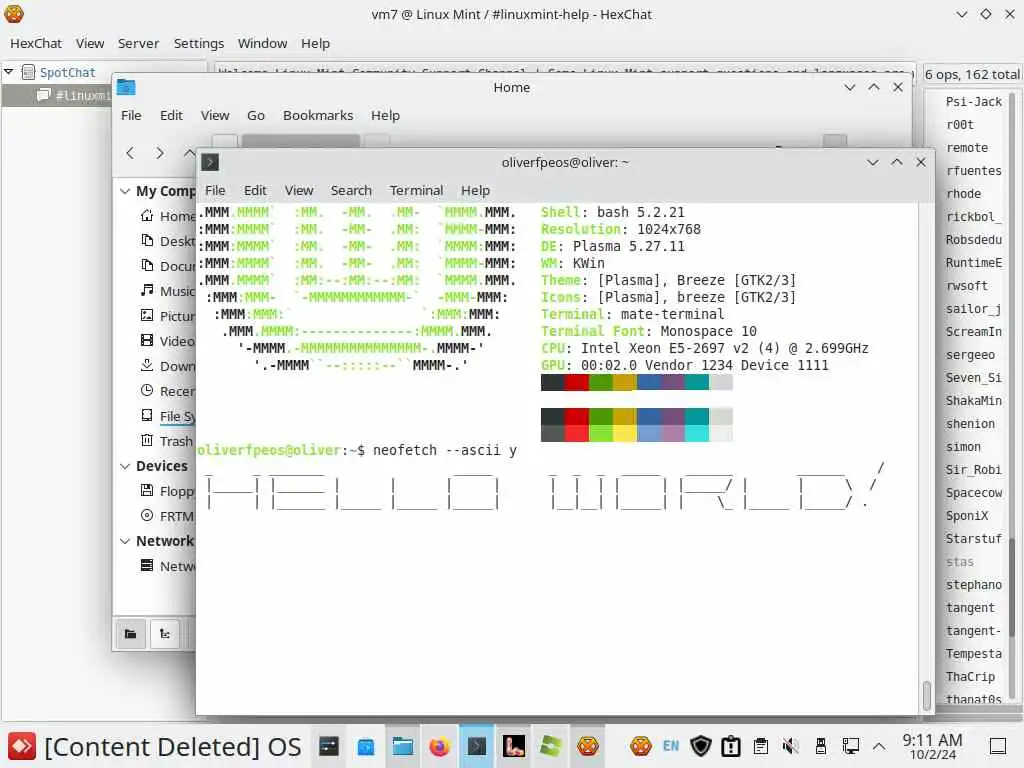Screen dimensions: 1024x768
Task: Open System Settings from the taskbar
Action: (x=328, y=746)
